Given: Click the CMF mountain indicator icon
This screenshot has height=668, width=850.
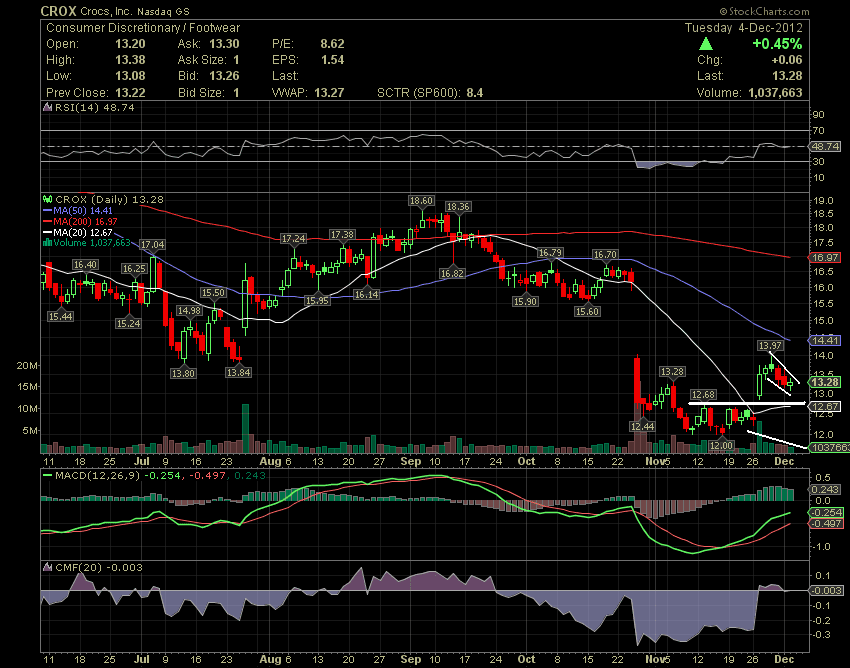Looking at the screenshot, I should (47, 568).
